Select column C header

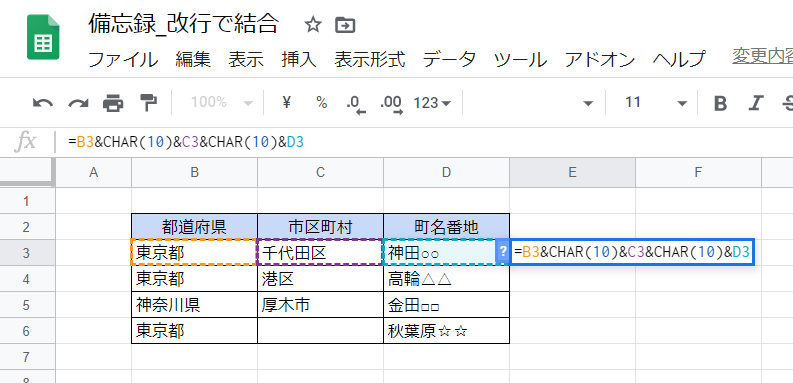pyautogui.click(x=320, y=173)
